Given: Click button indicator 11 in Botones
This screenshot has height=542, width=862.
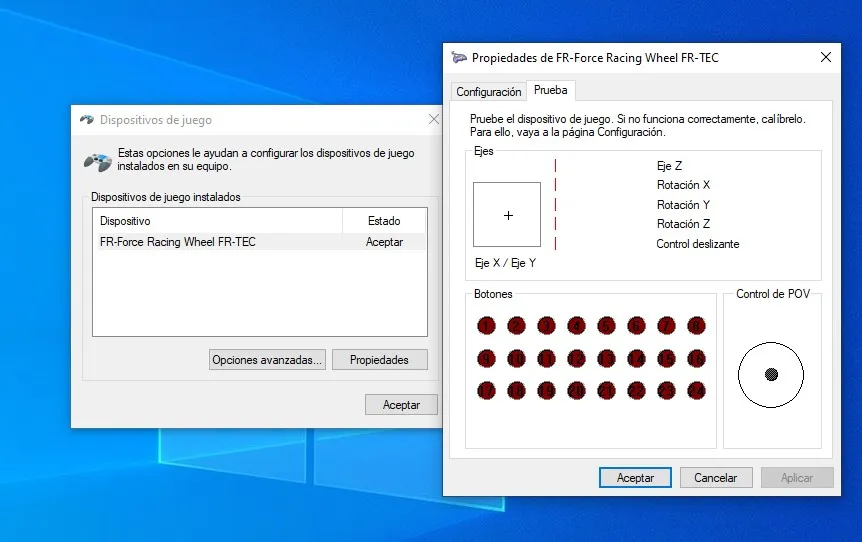Looking at the screenshot, I should [546, 359].
